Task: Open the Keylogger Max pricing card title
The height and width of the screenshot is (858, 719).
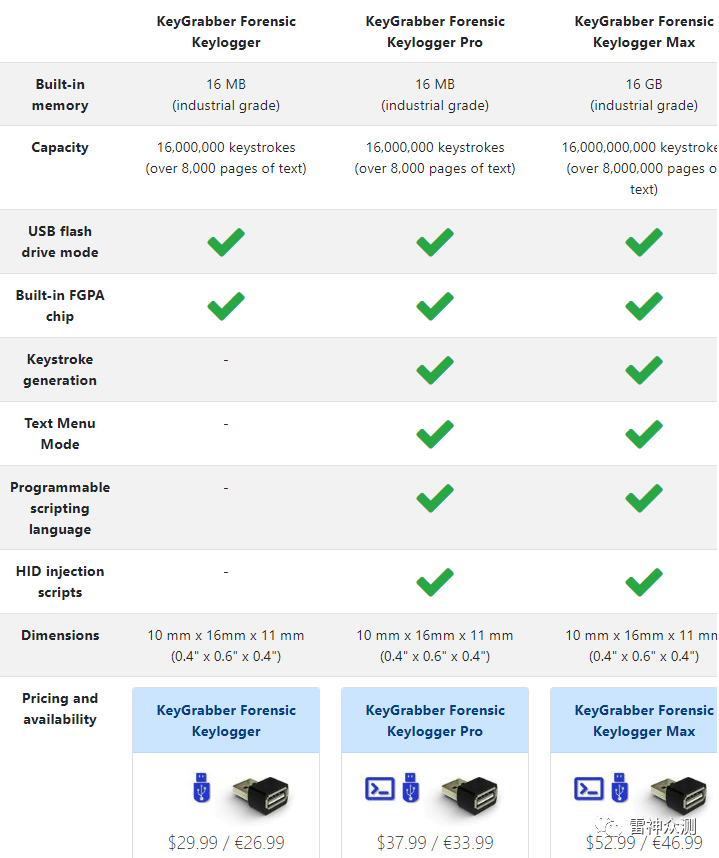Action: pos(644,721)
